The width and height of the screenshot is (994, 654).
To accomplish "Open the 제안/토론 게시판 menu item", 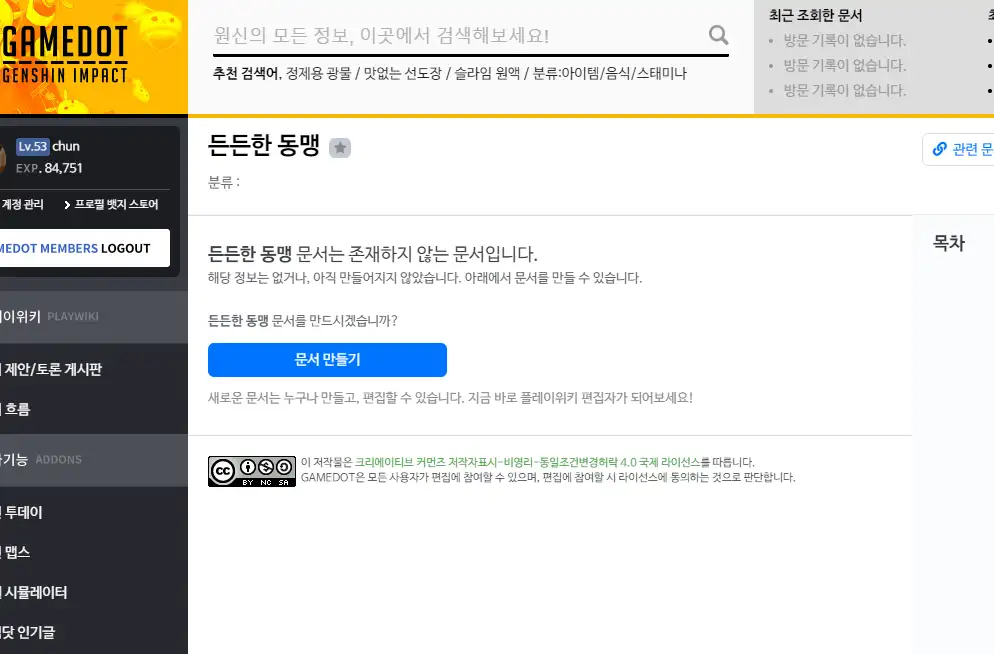I will coord(52,370).
